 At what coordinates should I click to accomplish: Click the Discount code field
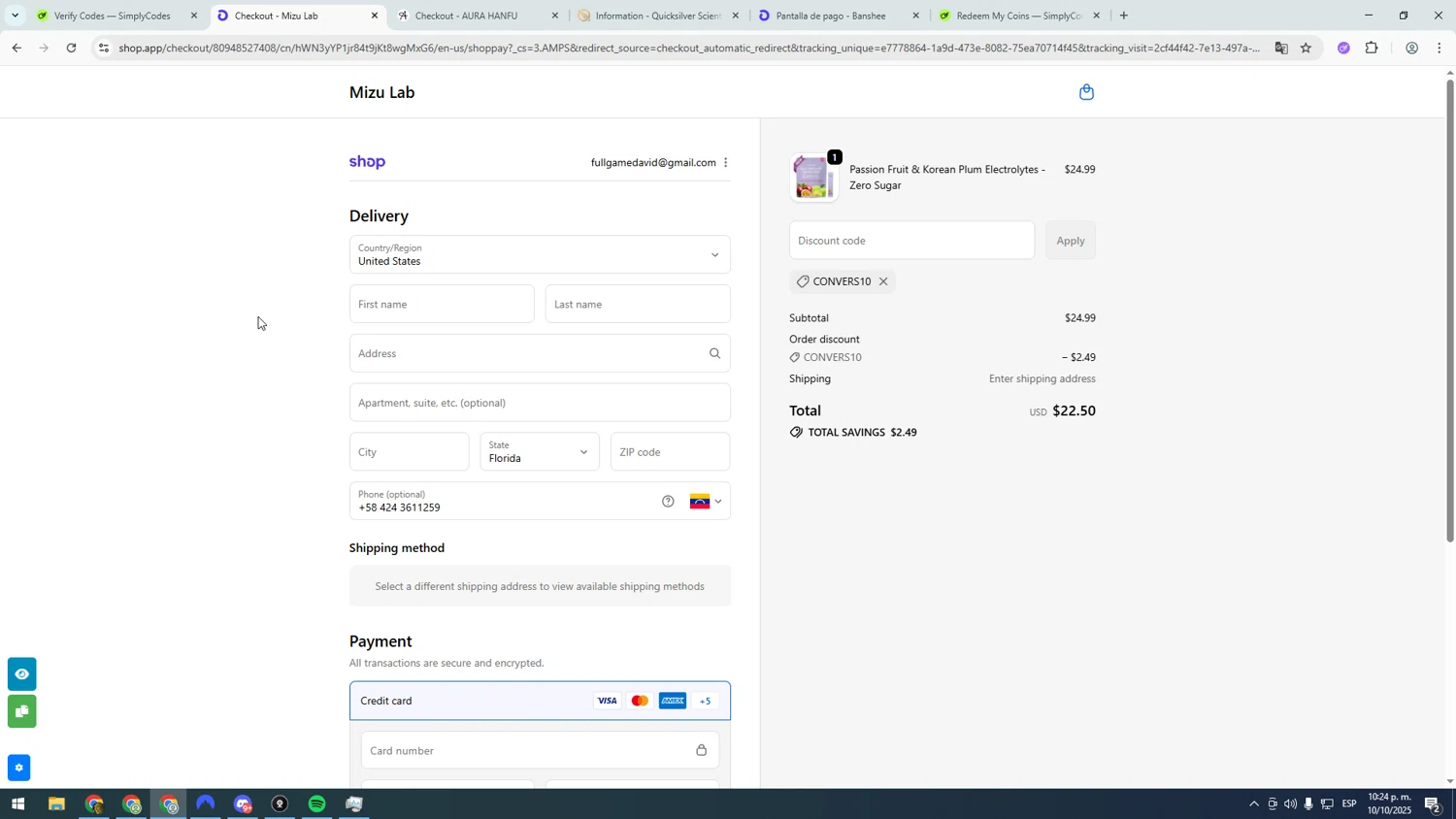911,241
